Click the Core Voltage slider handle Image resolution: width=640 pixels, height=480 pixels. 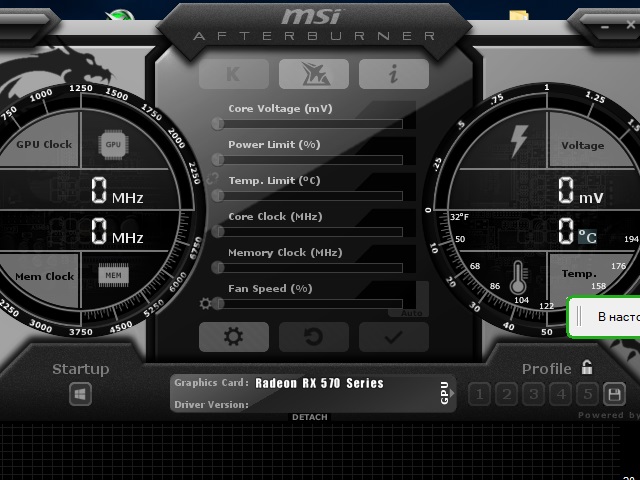tap(218, 123)
